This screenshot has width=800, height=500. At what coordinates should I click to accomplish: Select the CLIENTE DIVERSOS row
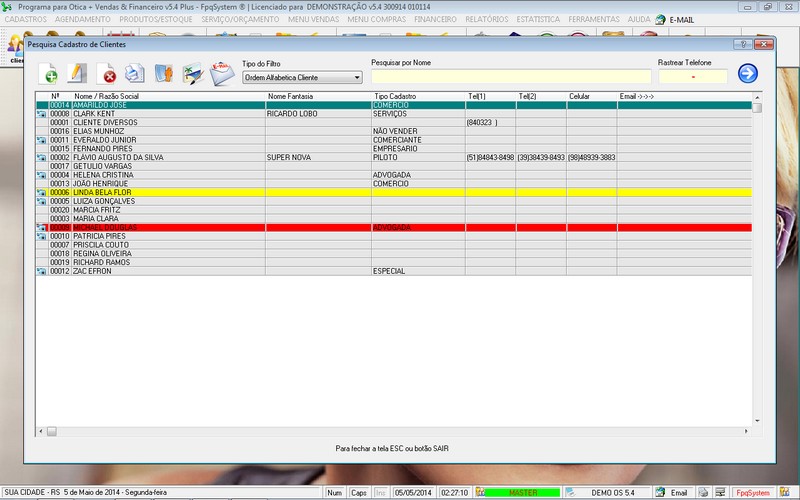pos(394,123)
